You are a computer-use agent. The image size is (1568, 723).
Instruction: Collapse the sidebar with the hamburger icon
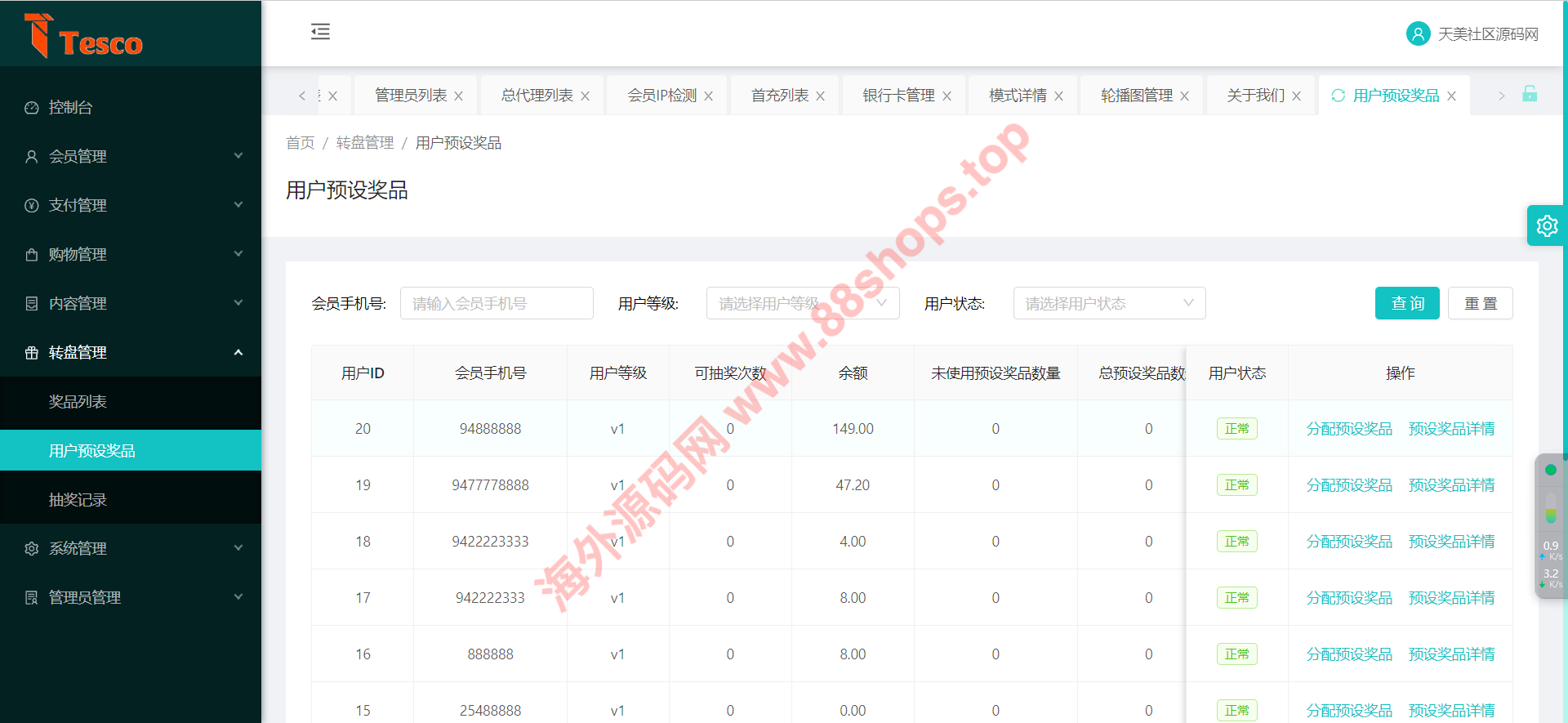pyautogui.click(x=320, y=32)
